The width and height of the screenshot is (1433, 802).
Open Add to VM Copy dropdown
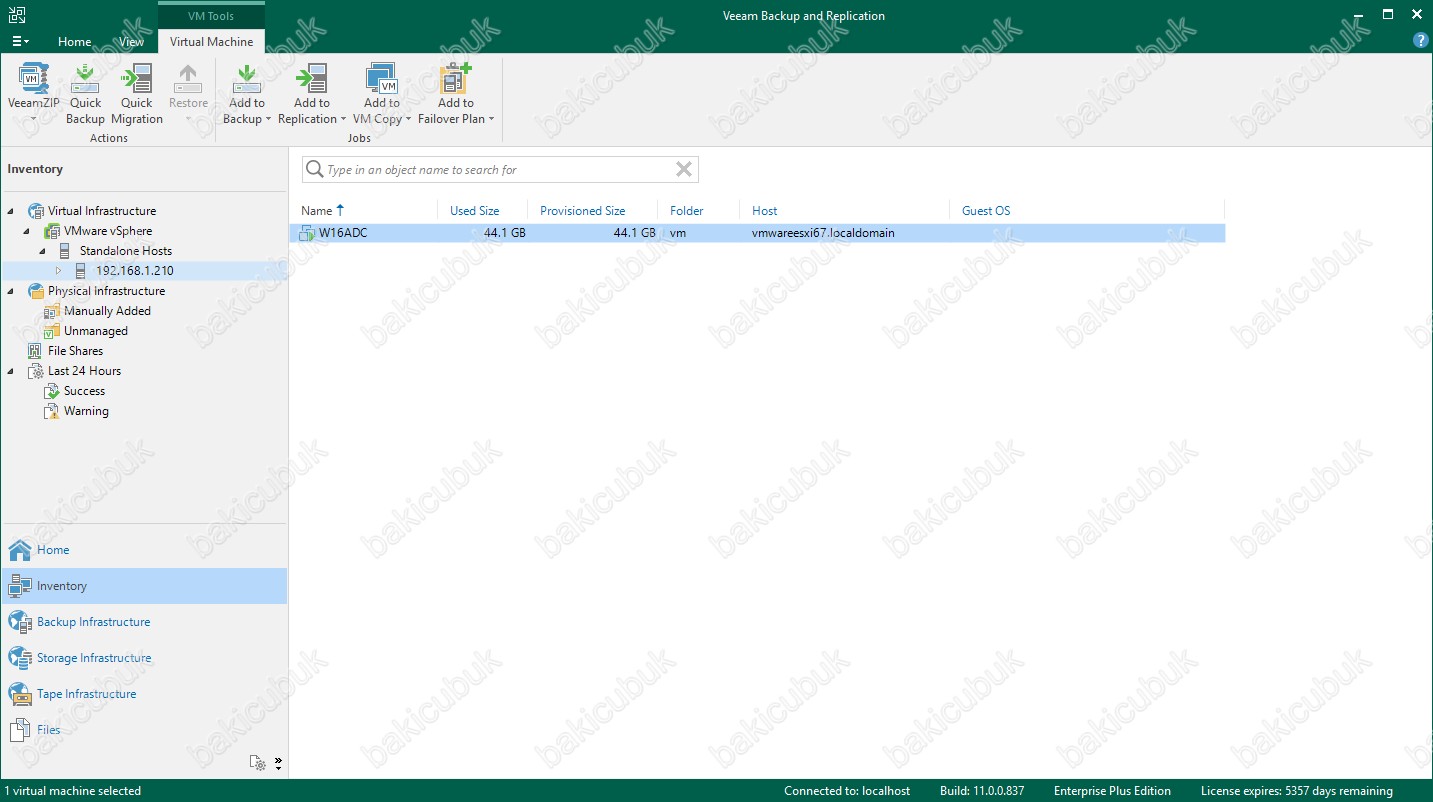[x=381, y=94]
